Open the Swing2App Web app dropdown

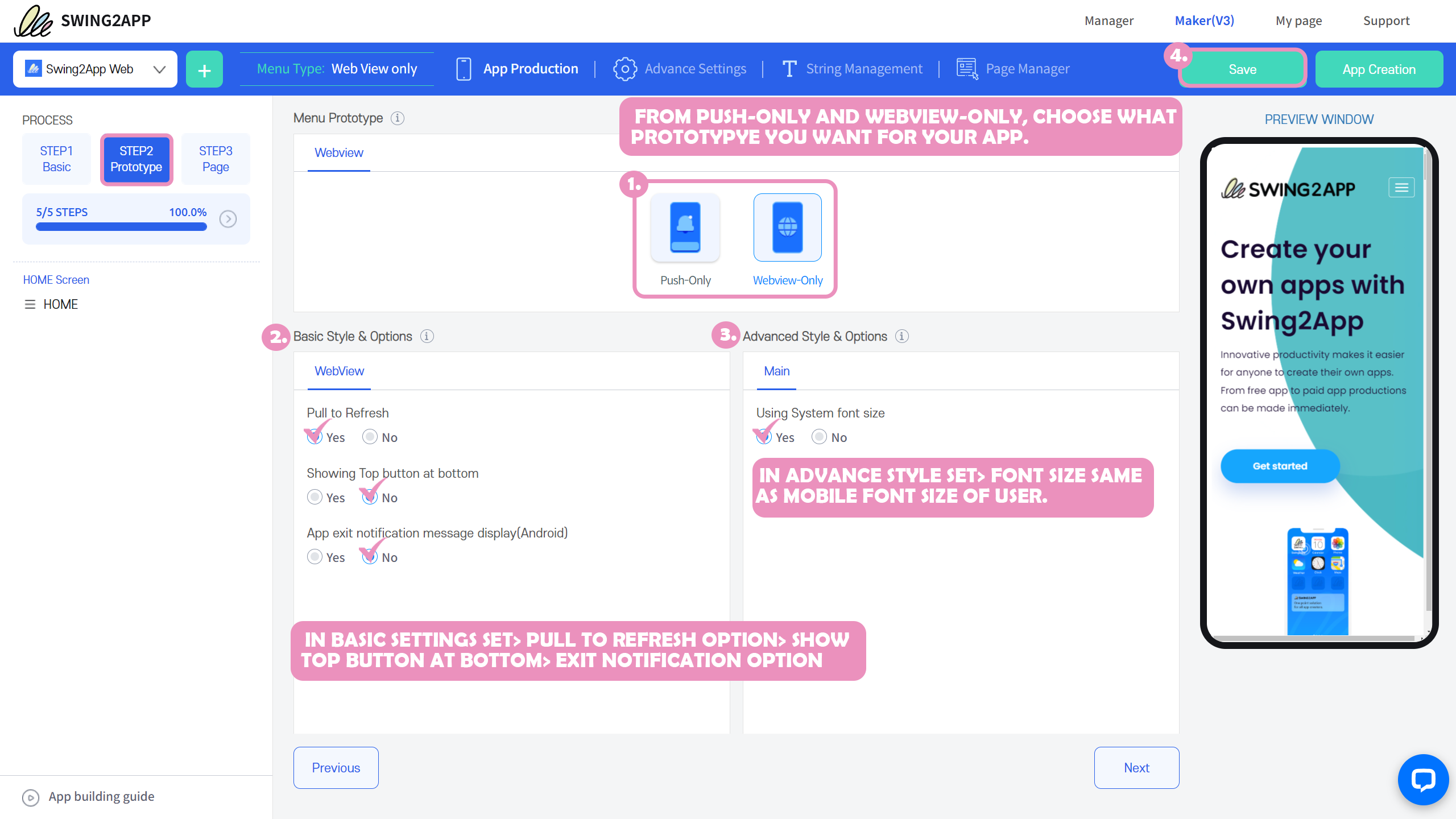[x=95, y=69]
